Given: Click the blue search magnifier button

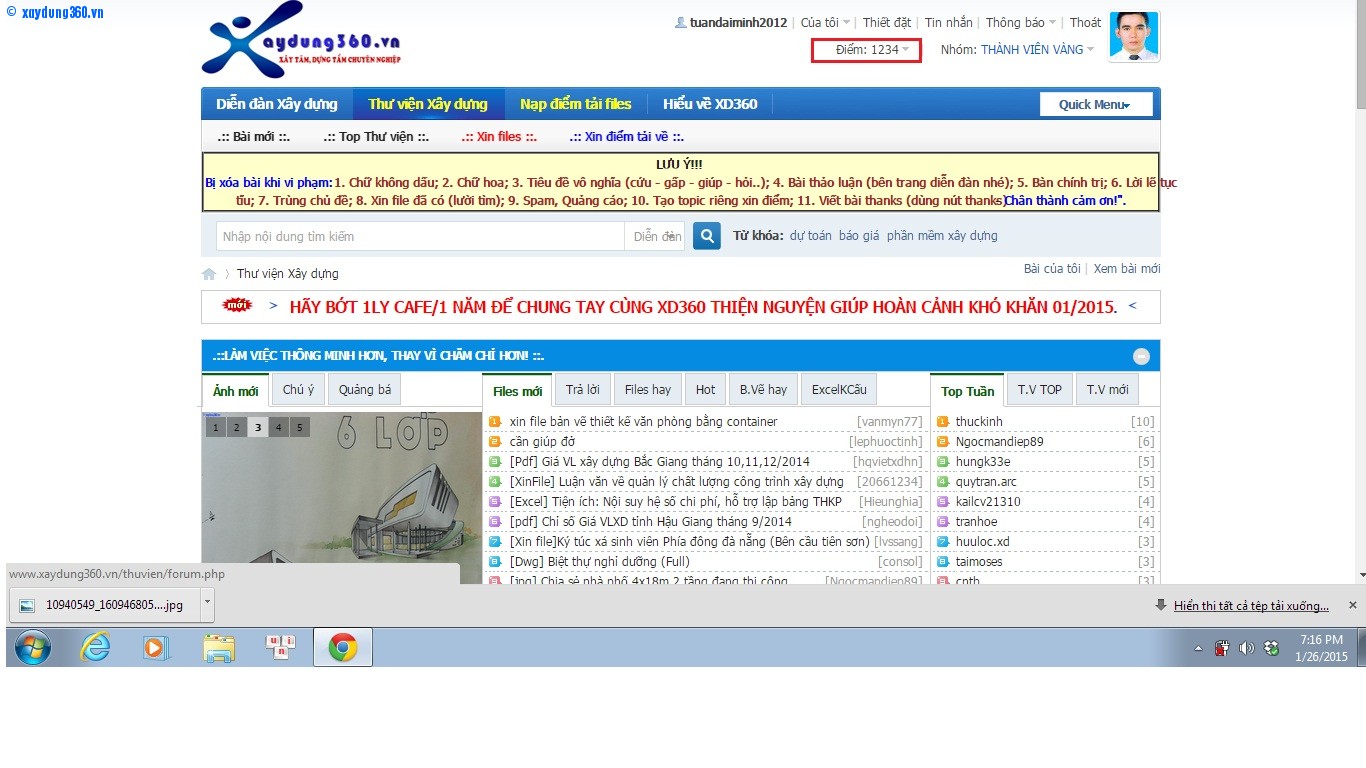Looking at the screenshot, I should coord(707,236).
